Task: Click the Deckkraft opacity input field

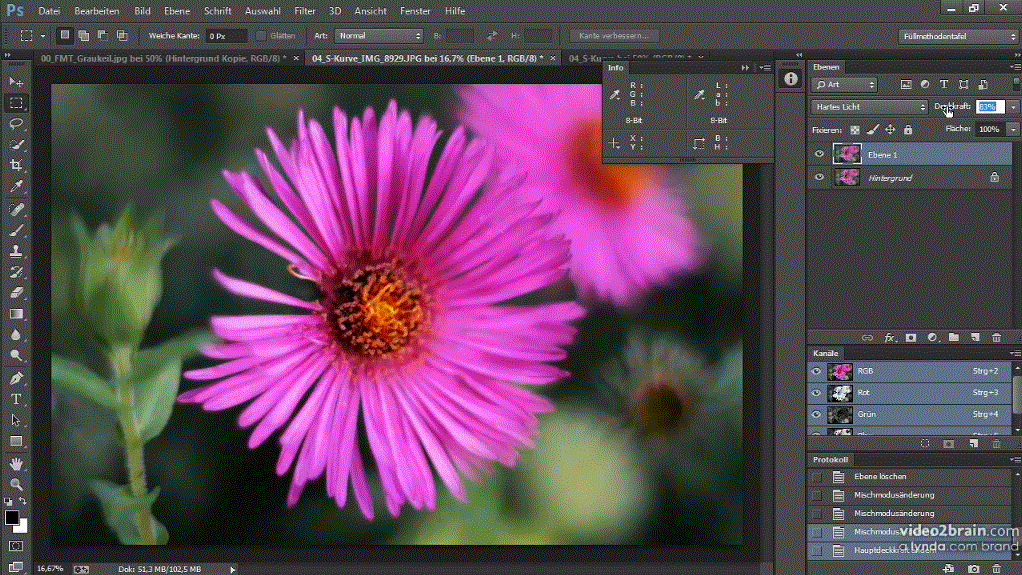Action: (990, 107)
